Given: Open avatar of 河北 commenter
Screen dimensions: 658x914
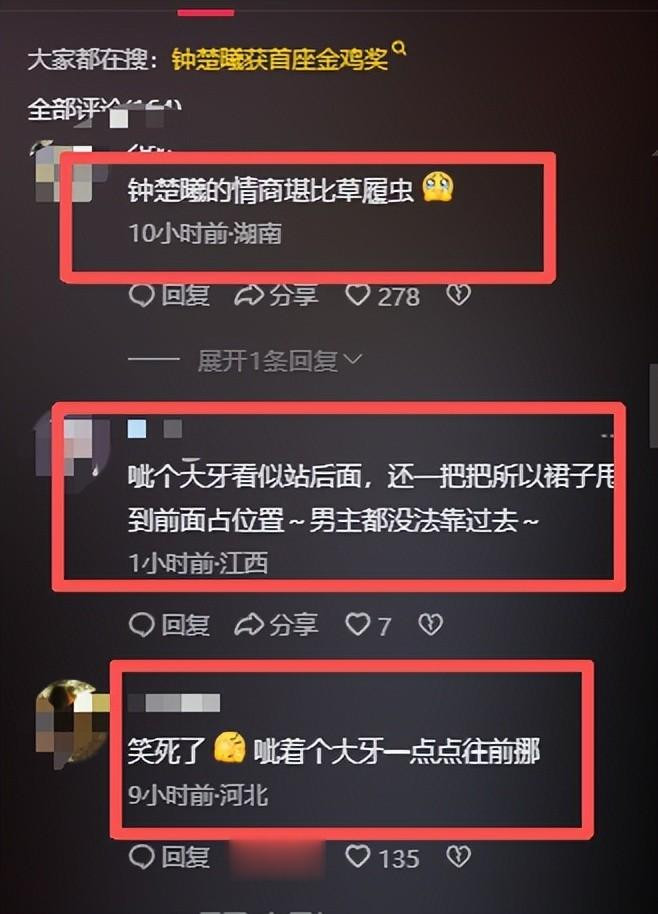Looking at the screenshot, I should (72, 722).
